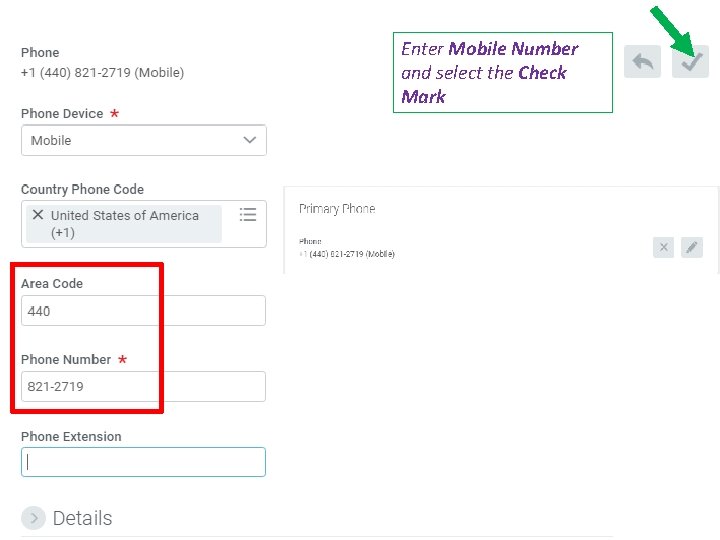Viewport: 720px width, 540px height.
Task: Open the Phone Device dropdown arrow
Action: [x=250, y=140]
